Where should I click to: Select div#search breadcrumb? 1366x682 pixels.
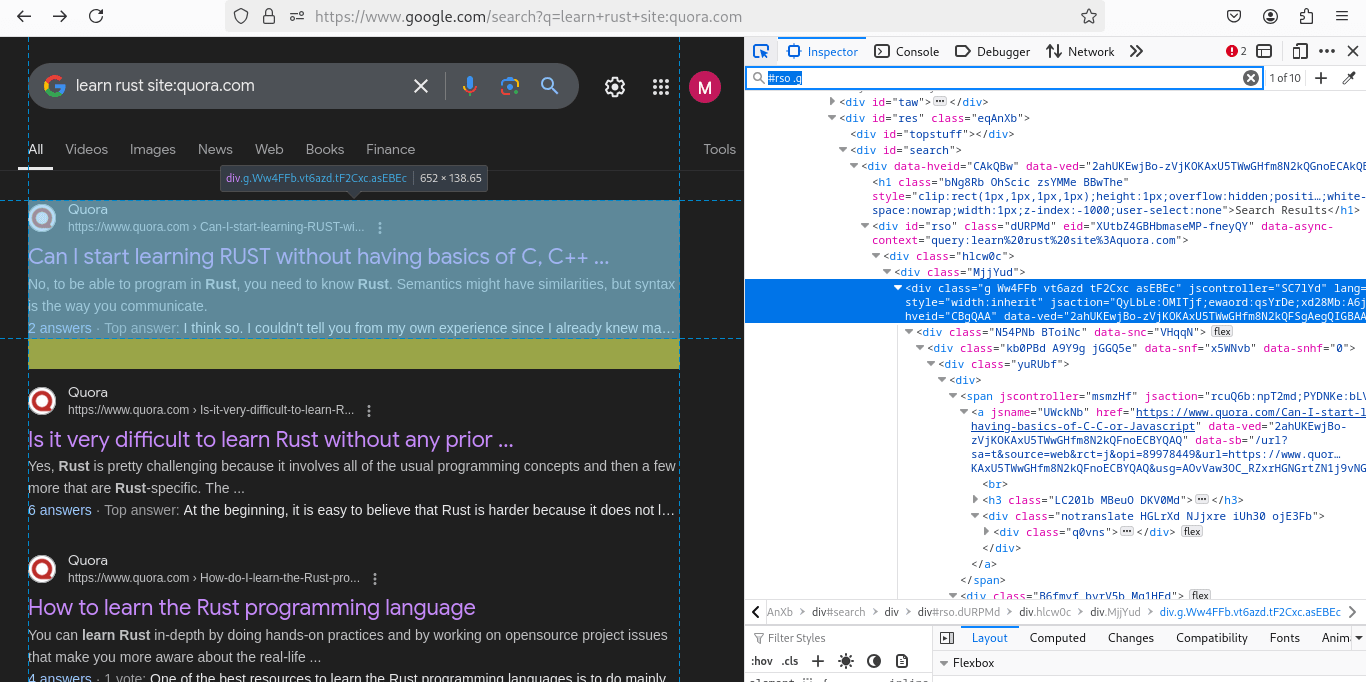point(838,612)
